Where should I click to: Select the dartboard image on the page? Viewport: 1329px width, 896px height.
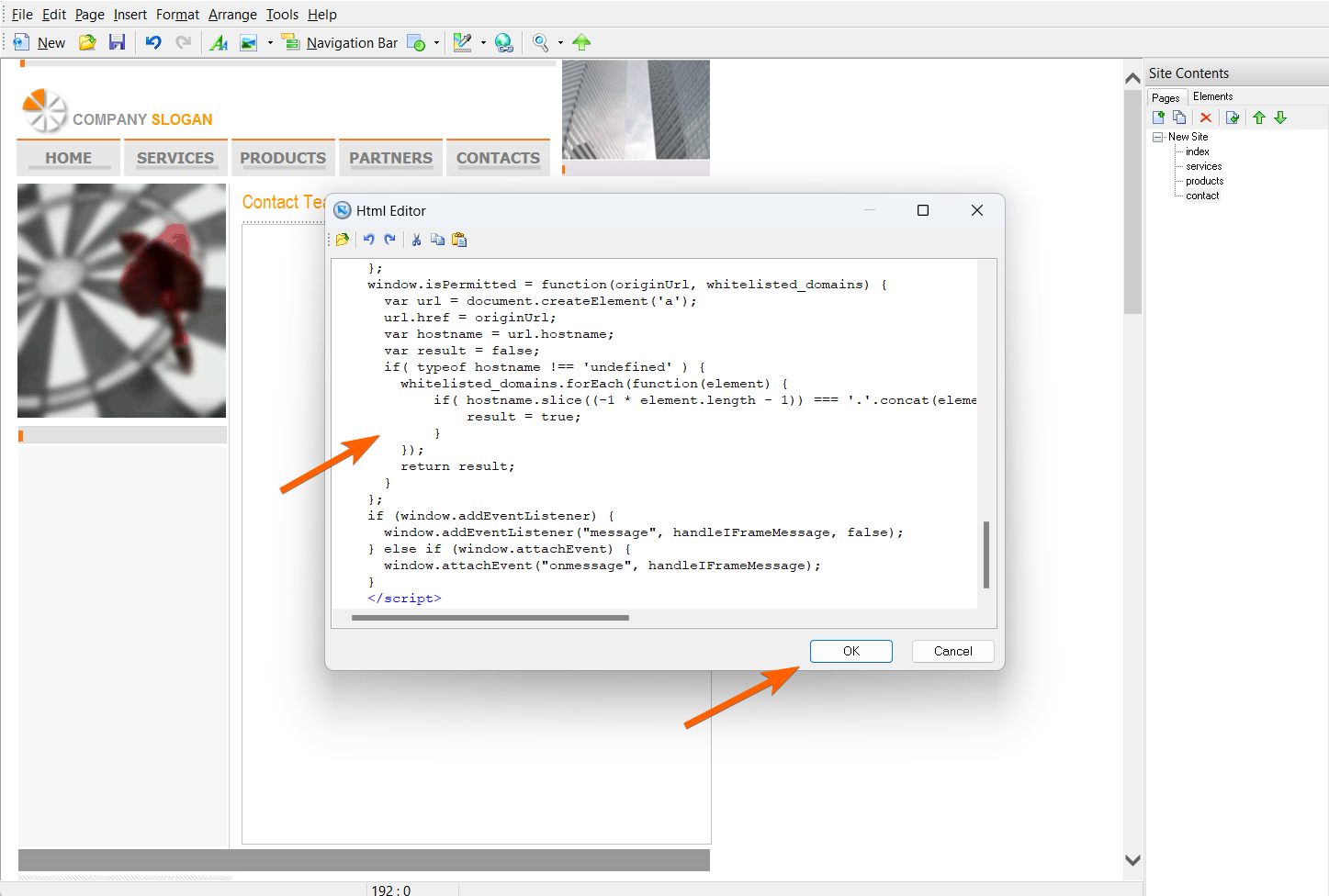pos(121,300)
